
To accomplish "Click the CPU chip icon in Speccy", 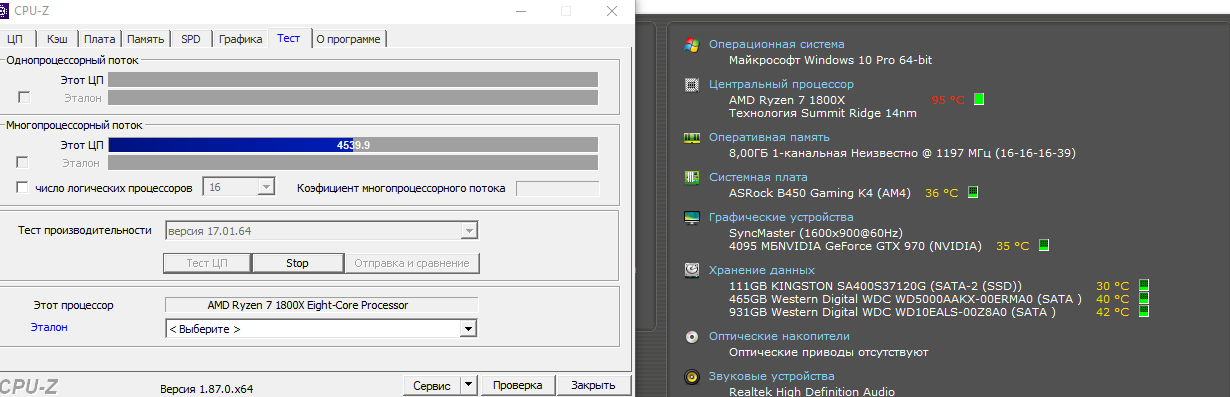I will click(691, 85).
